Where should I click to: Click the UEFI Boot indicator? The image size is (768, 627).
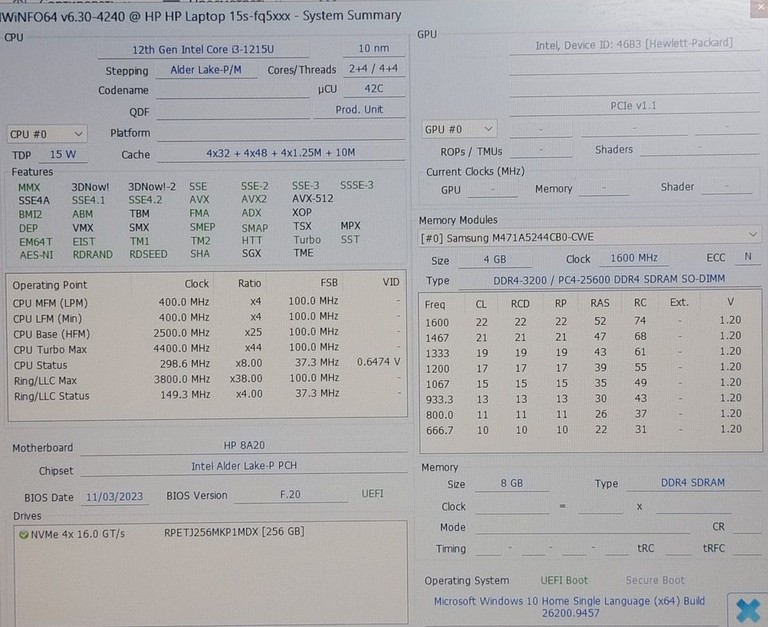pyautogui.click(x=564, y=580)
